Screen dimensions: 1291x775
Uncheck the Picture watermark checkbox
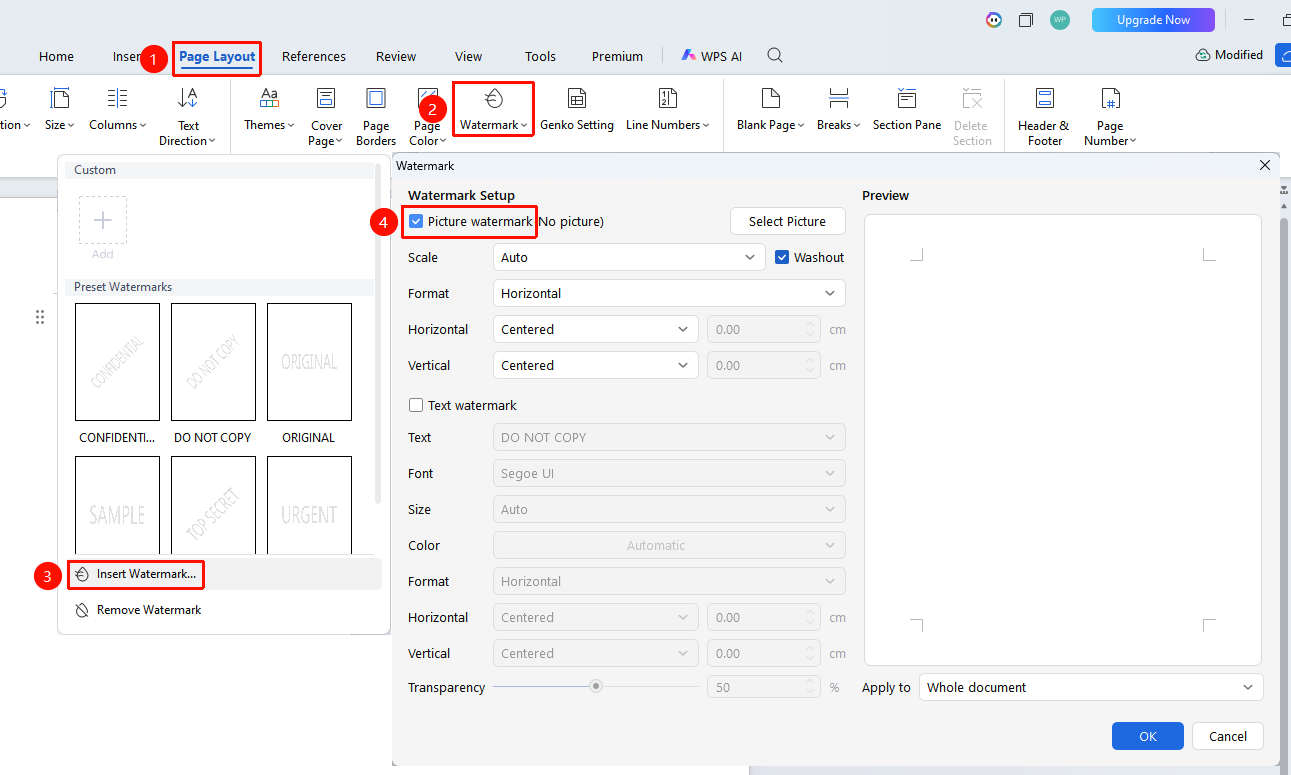point(417,221)
